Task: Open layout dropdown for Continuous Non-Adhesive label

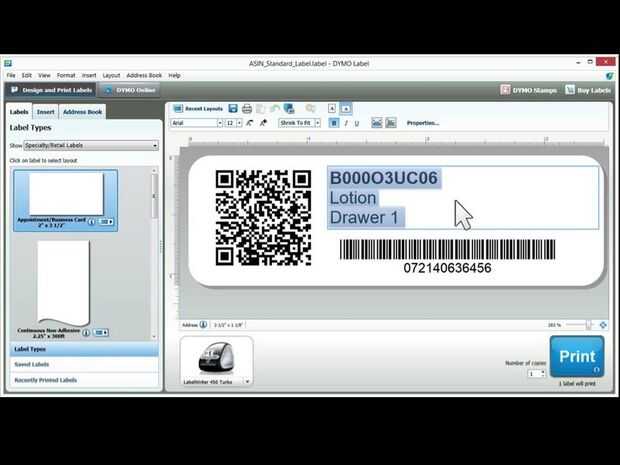Action: pos(101,333)
